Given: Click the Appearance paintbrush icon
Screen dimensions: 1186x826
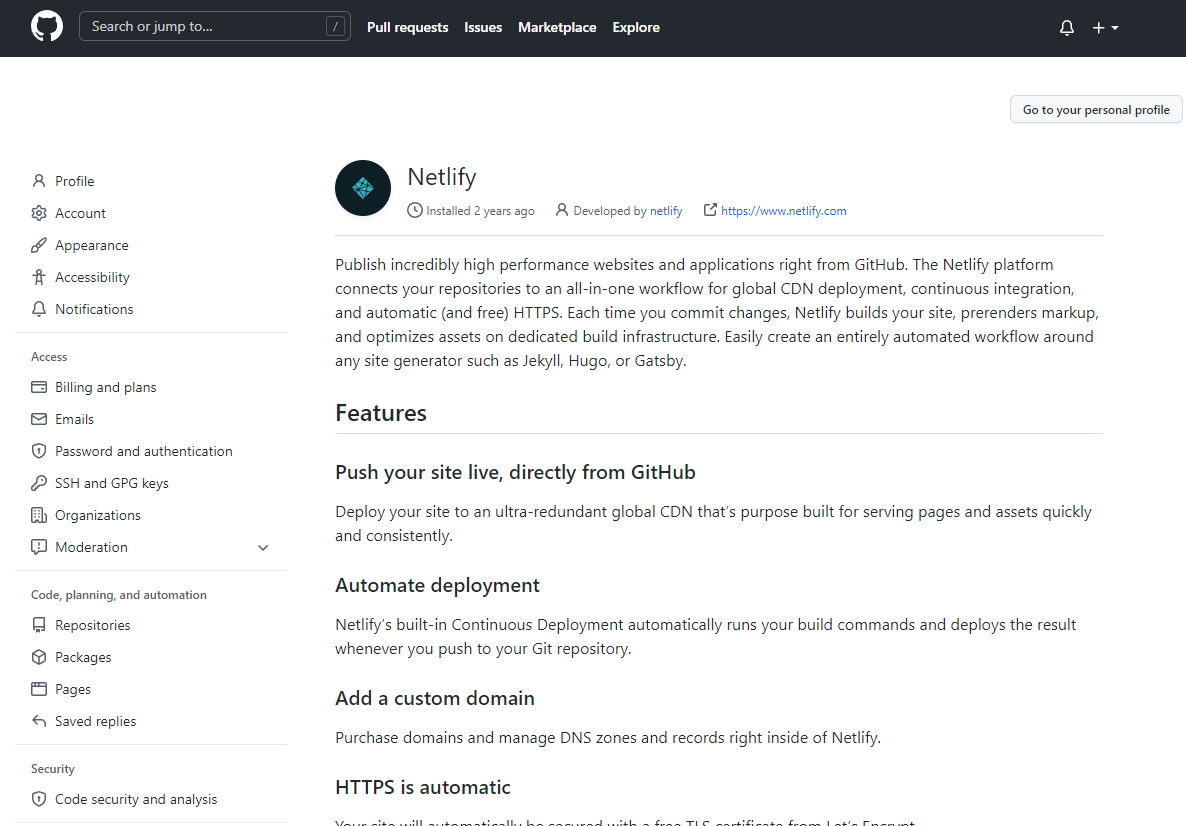Looking at the screenshot, I should pos(39,245).
